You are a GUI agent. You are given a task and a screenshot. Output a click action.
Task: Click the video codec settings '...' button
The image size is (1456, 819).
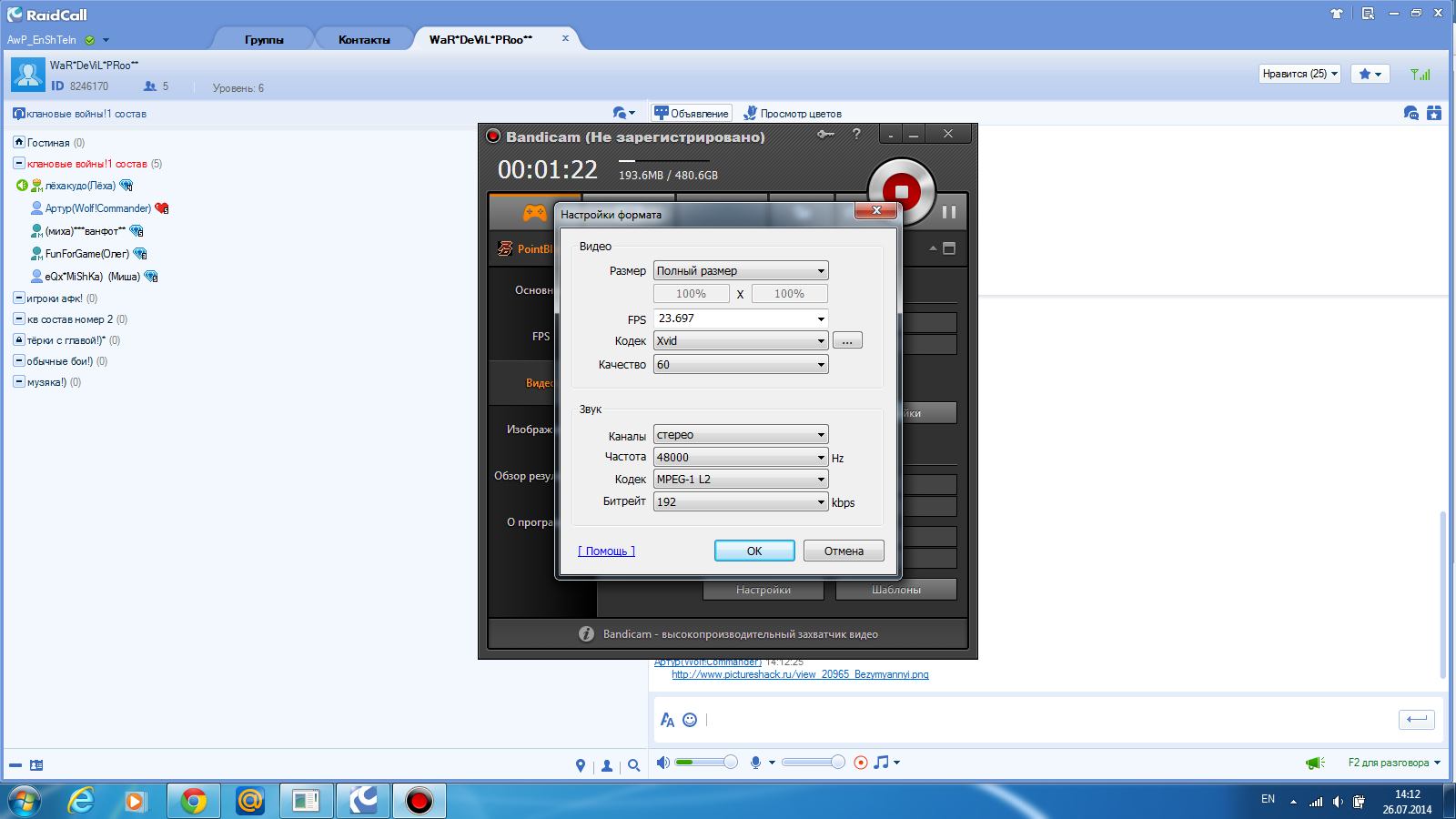(847, 341)
